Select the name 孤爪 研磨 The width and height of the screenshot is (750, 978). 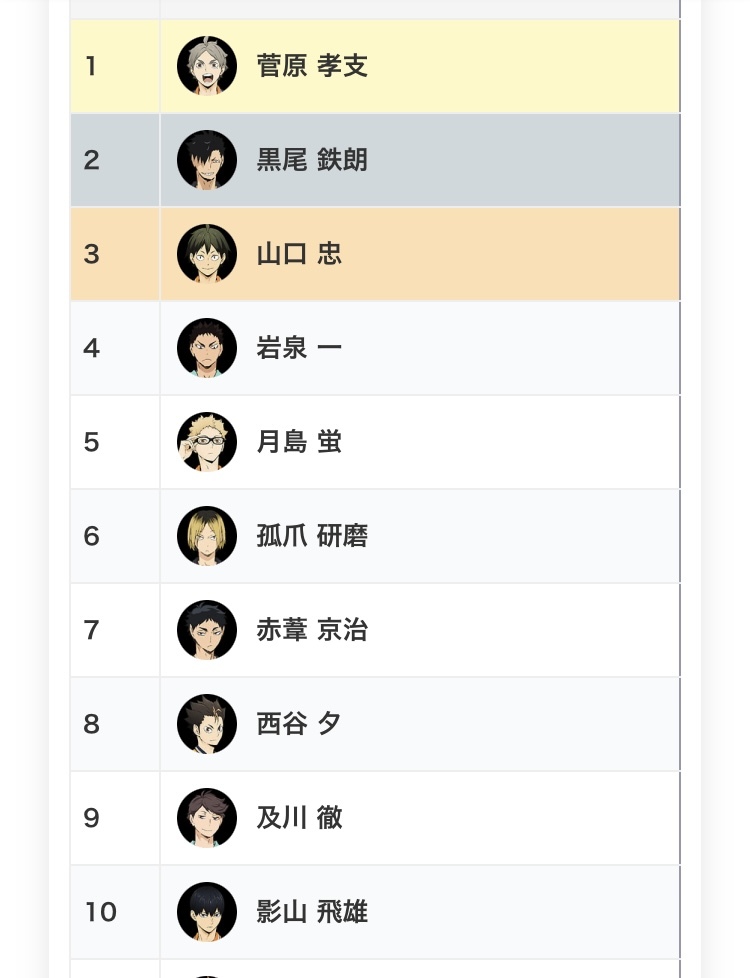coord(312,536)
